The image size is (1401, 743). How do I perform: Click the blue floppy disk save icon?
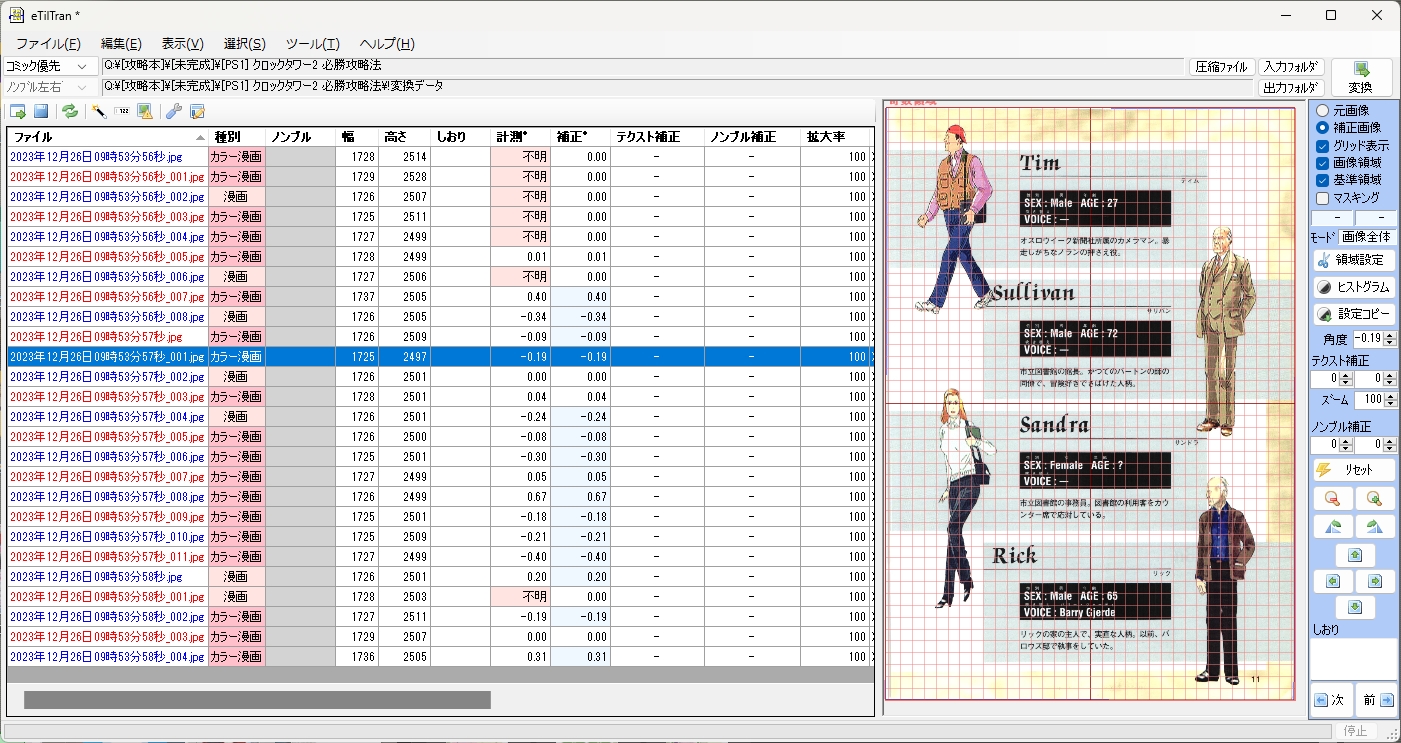42,111
